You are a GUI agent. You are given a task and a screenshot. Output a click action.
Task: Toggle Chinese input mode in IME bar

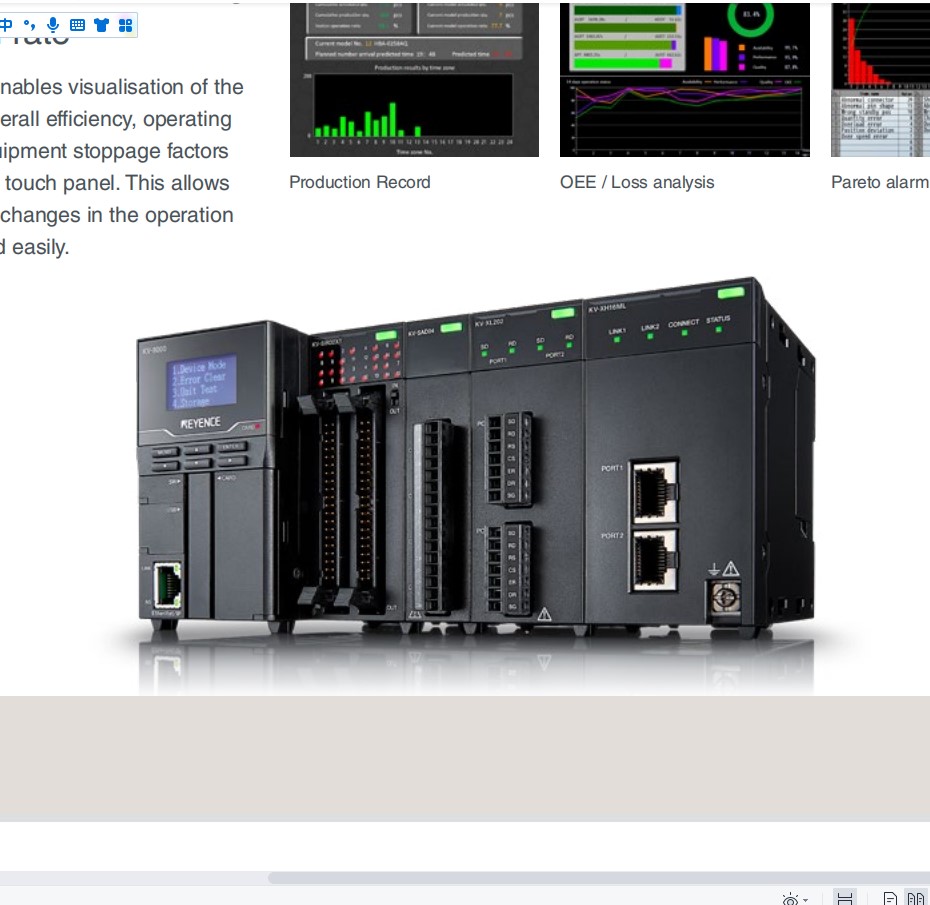click(6, 24)
